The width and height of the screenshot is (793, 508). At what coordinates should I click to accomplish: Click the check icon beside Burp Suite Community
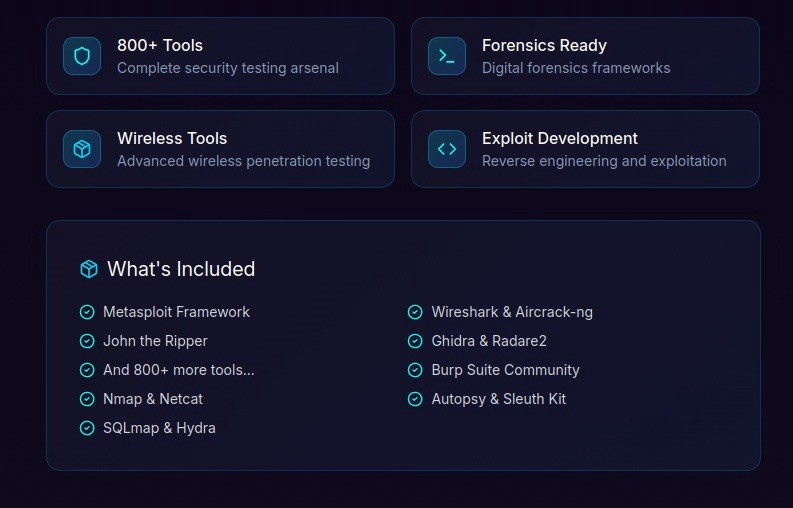click(x=415, y=370)
